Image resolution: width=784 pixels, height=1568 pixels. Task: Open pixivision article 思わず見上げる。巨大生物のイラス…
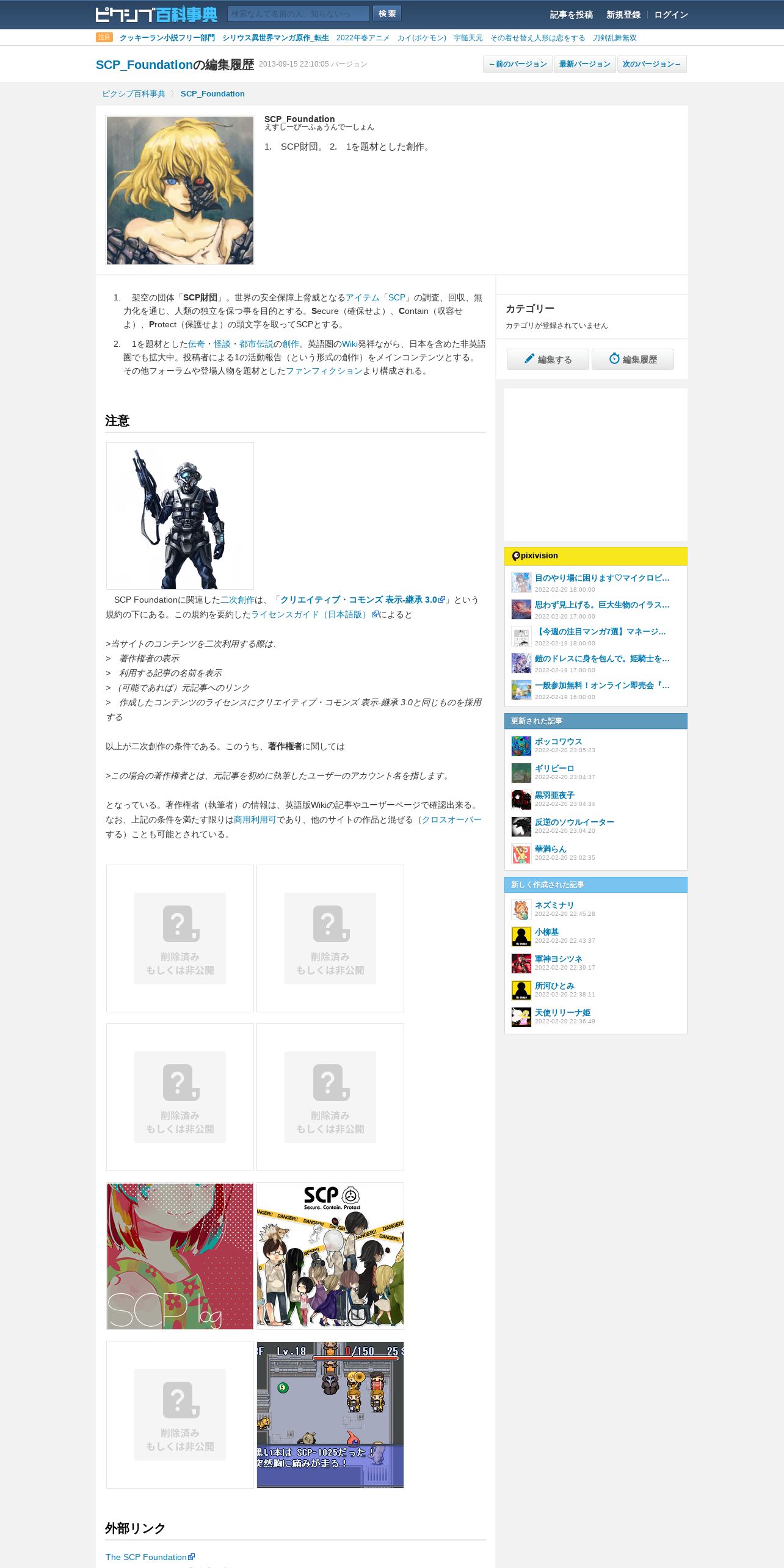(x=601, y=604)
